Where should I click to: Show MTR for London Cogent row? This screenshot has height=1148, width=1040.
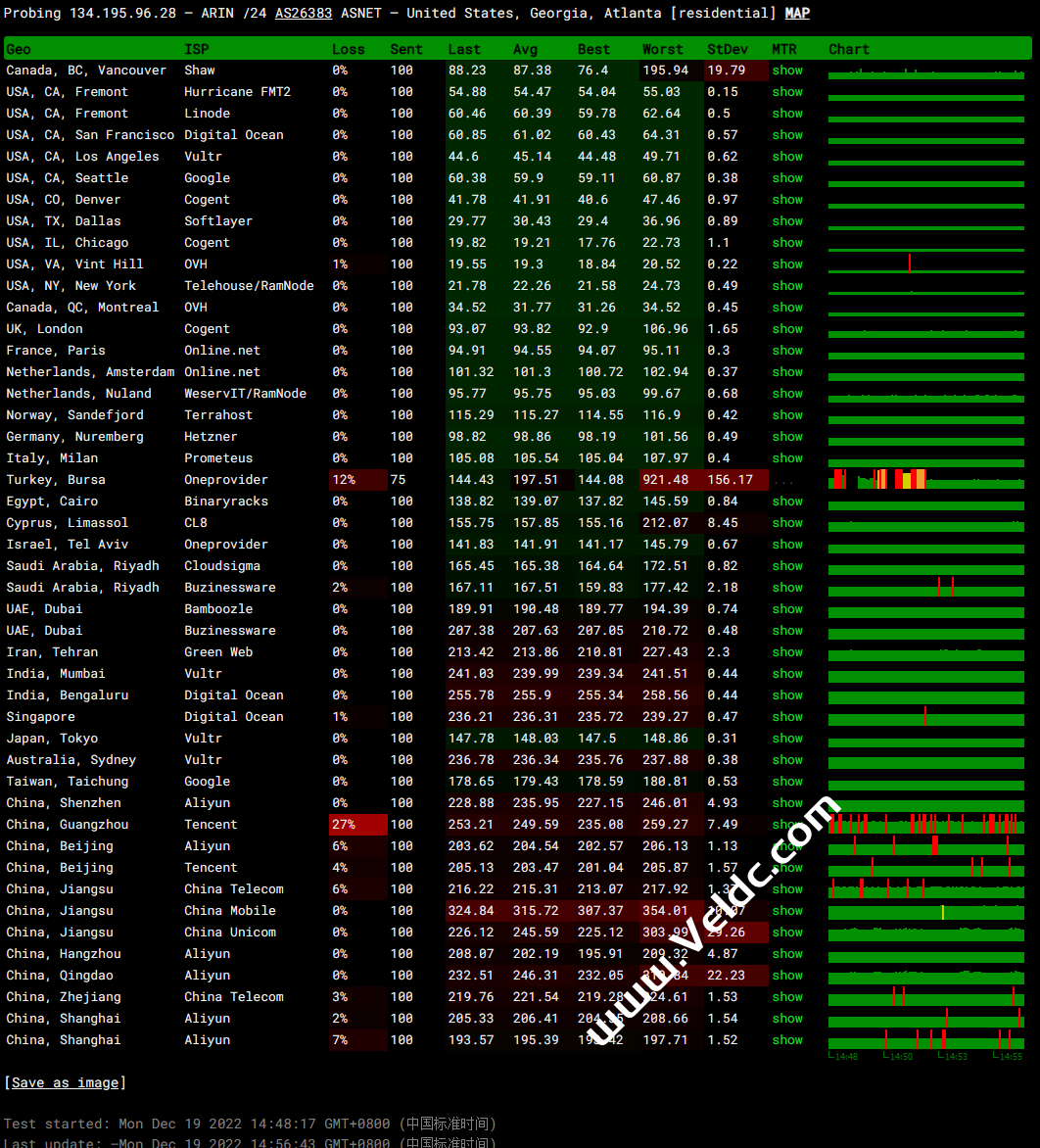(x=786, y=329)
